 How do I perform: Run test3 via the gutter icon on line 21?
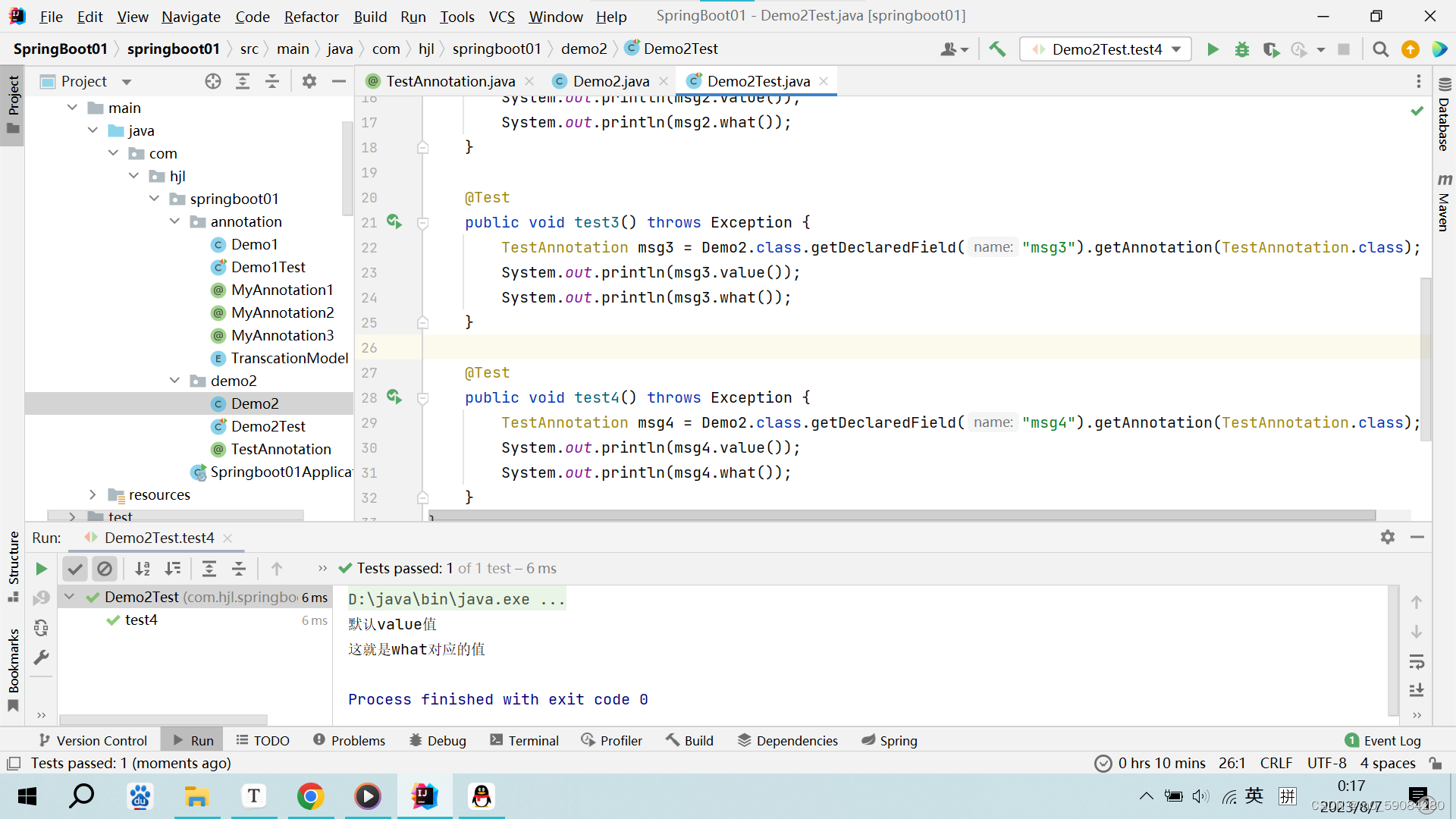point(394,221)
